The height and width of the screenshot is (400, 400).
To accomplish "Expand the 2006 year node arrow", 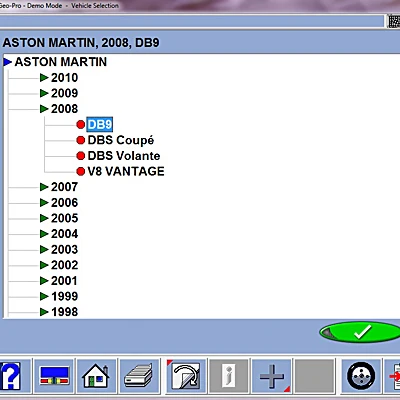I will [x=44, y=203].
